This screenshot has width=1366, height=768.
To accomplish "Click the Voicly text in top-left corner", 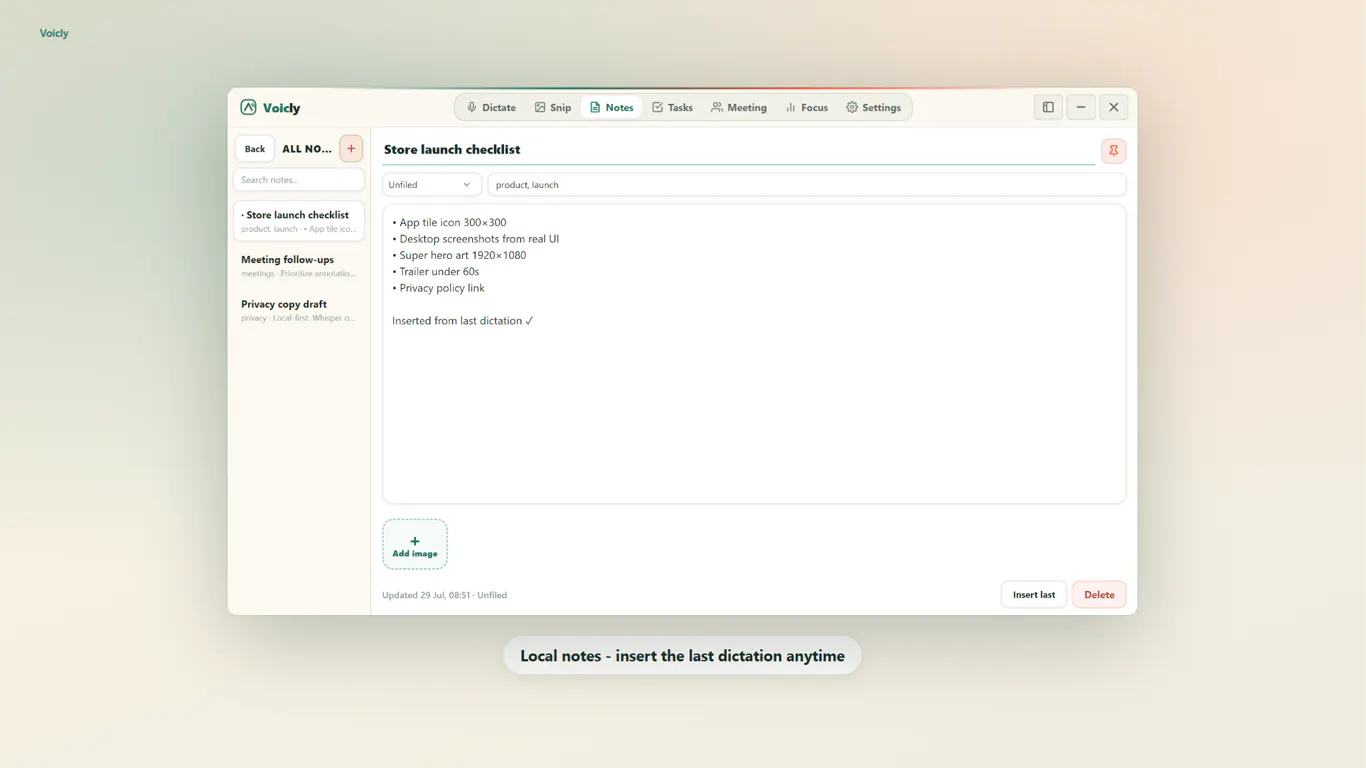I will pos(54,33).
